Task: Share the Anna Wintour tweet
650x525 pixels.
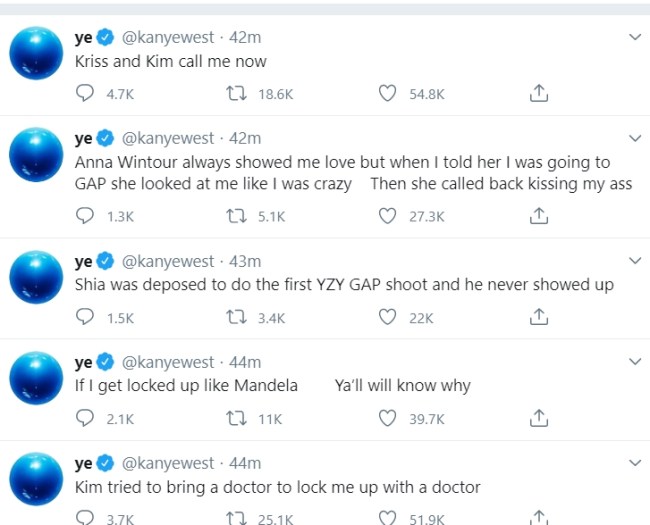Action: [538, 216]
